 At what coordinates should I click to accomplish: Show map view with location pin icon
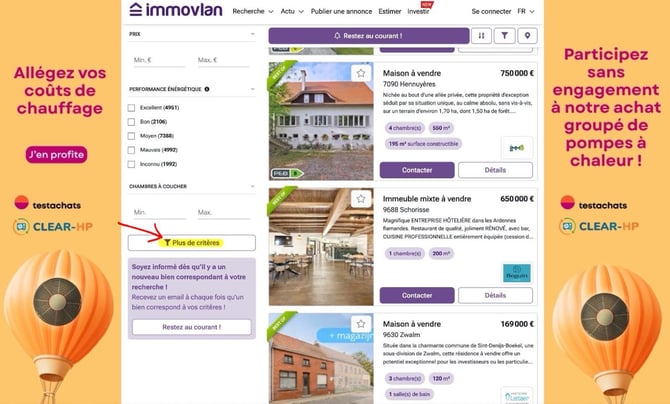[527, 36]
